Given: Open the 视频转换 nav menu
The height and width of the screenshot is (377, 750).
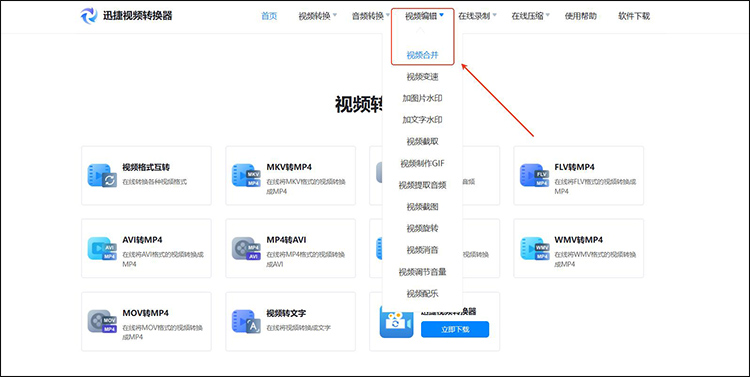Looking at the screenshot, I should click(x=314, y=16).
